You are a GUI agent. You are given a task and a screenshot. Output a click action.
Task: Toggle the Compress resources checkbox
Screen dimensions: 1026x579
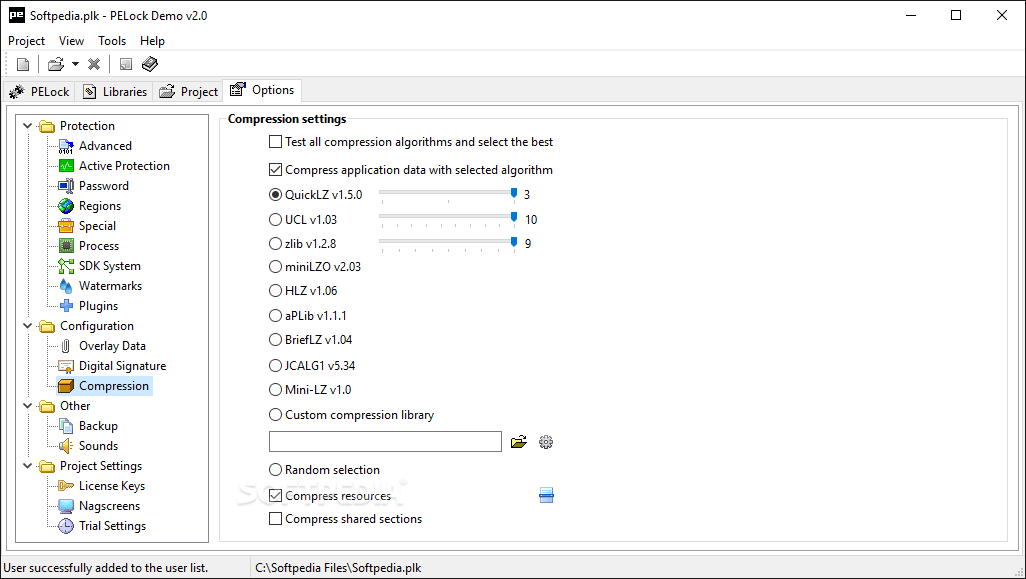tap(275, 496)
